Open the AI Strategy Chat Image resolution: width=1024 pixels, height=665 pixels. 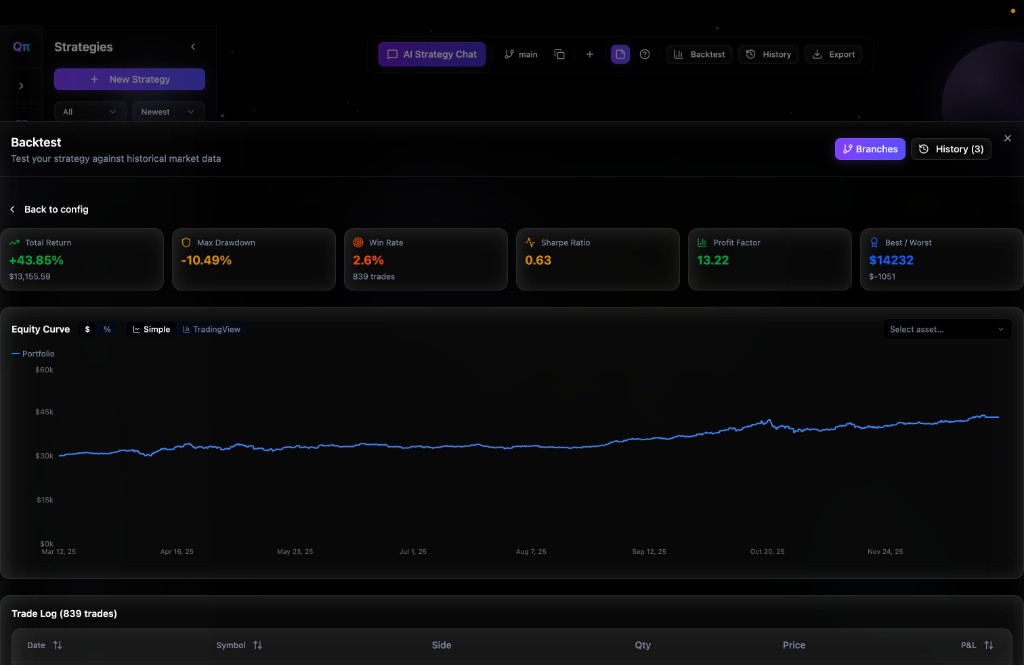(431, 54)
